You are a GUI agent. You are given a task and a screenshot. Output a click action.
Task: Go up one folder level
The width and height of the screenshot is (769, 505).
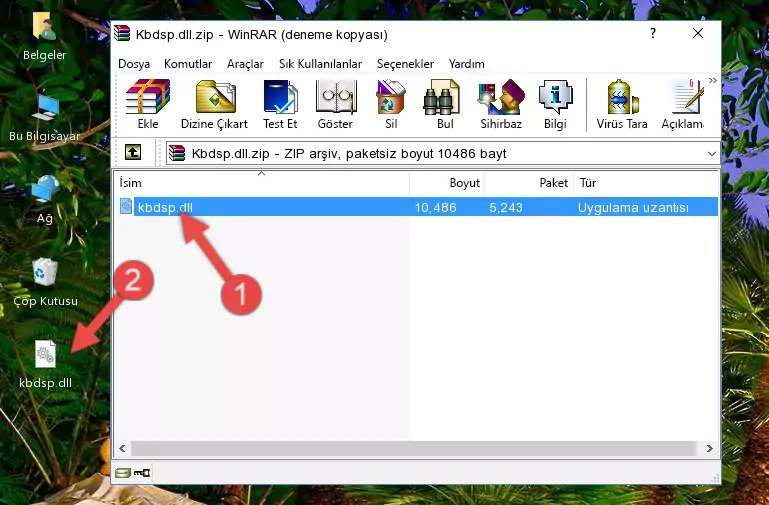pos(133,152)
